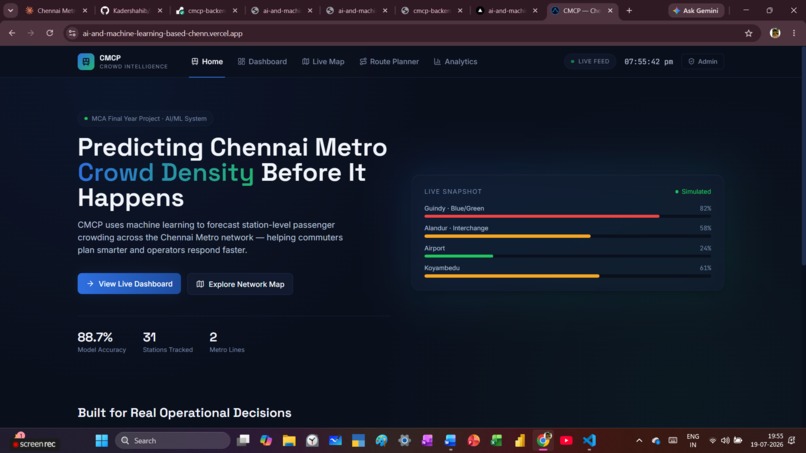Open Power BI yellow icon in taskbar
The image size is (806, 453).
[x=520, y=441]
